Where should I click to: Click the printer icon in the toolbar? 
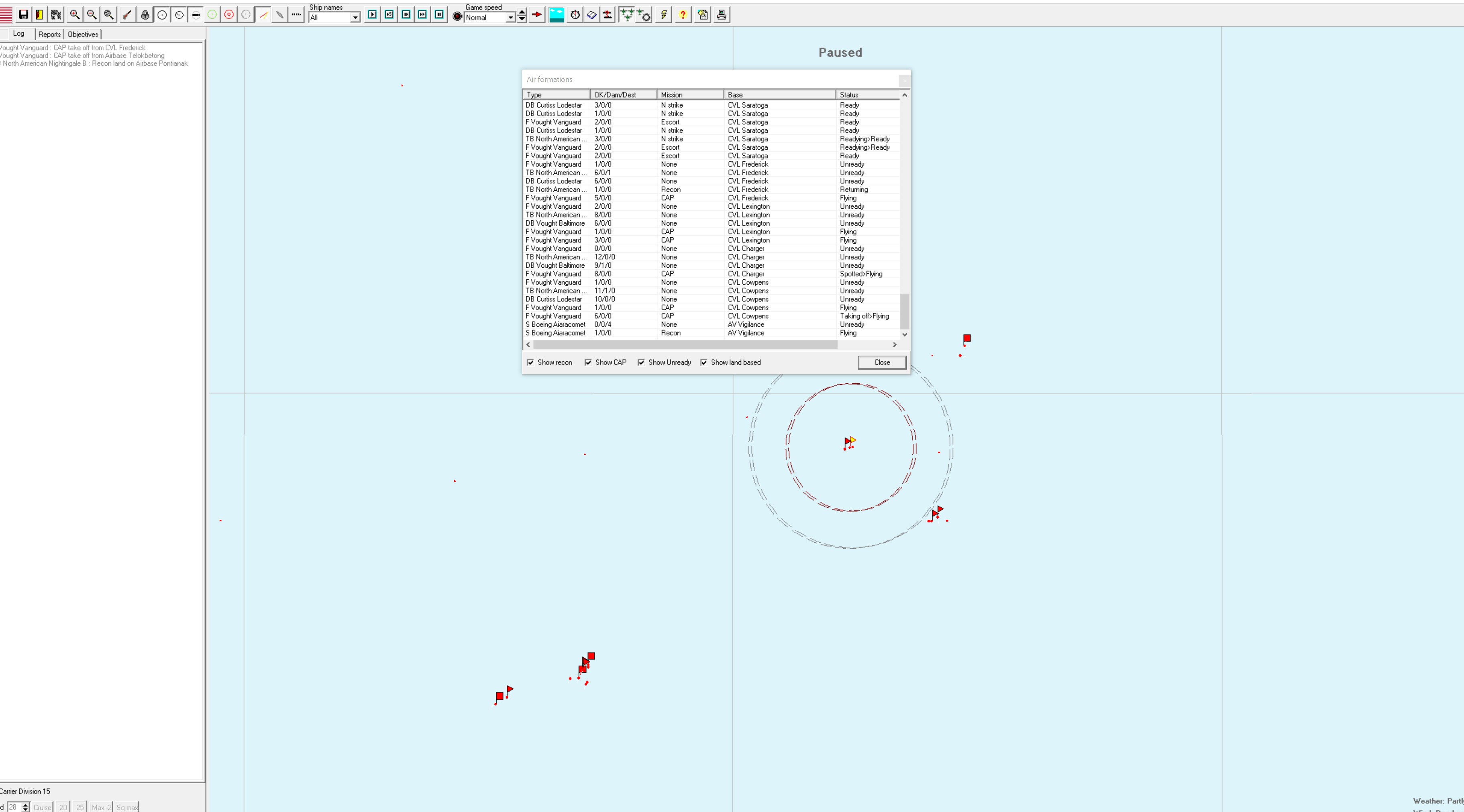click(721, 15)
